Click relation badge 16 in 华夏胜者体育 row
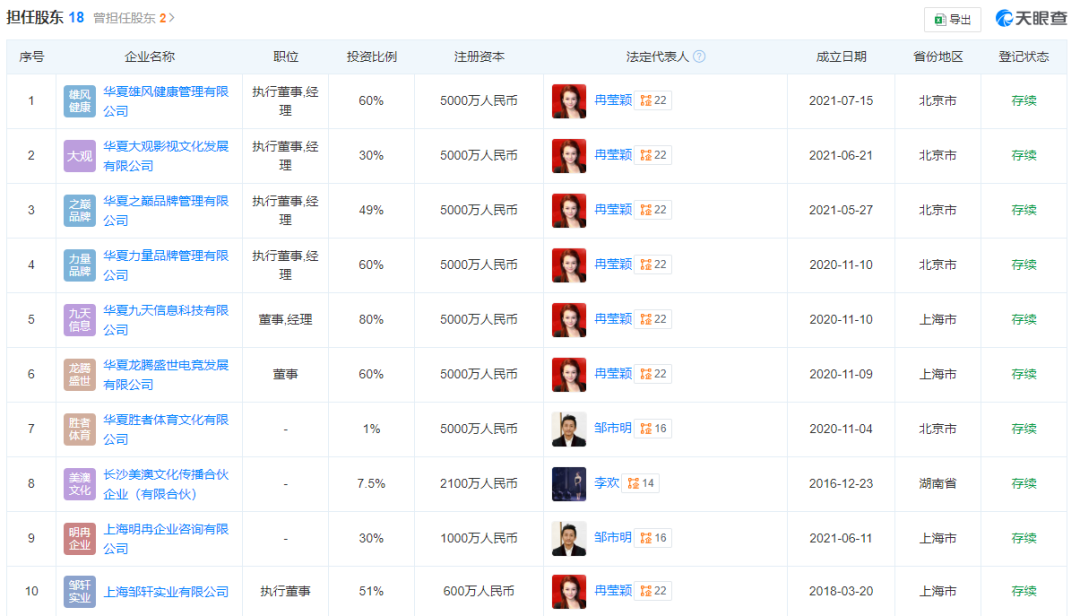The width and height of the screenshot is (1080, 616). click(653, 429)
